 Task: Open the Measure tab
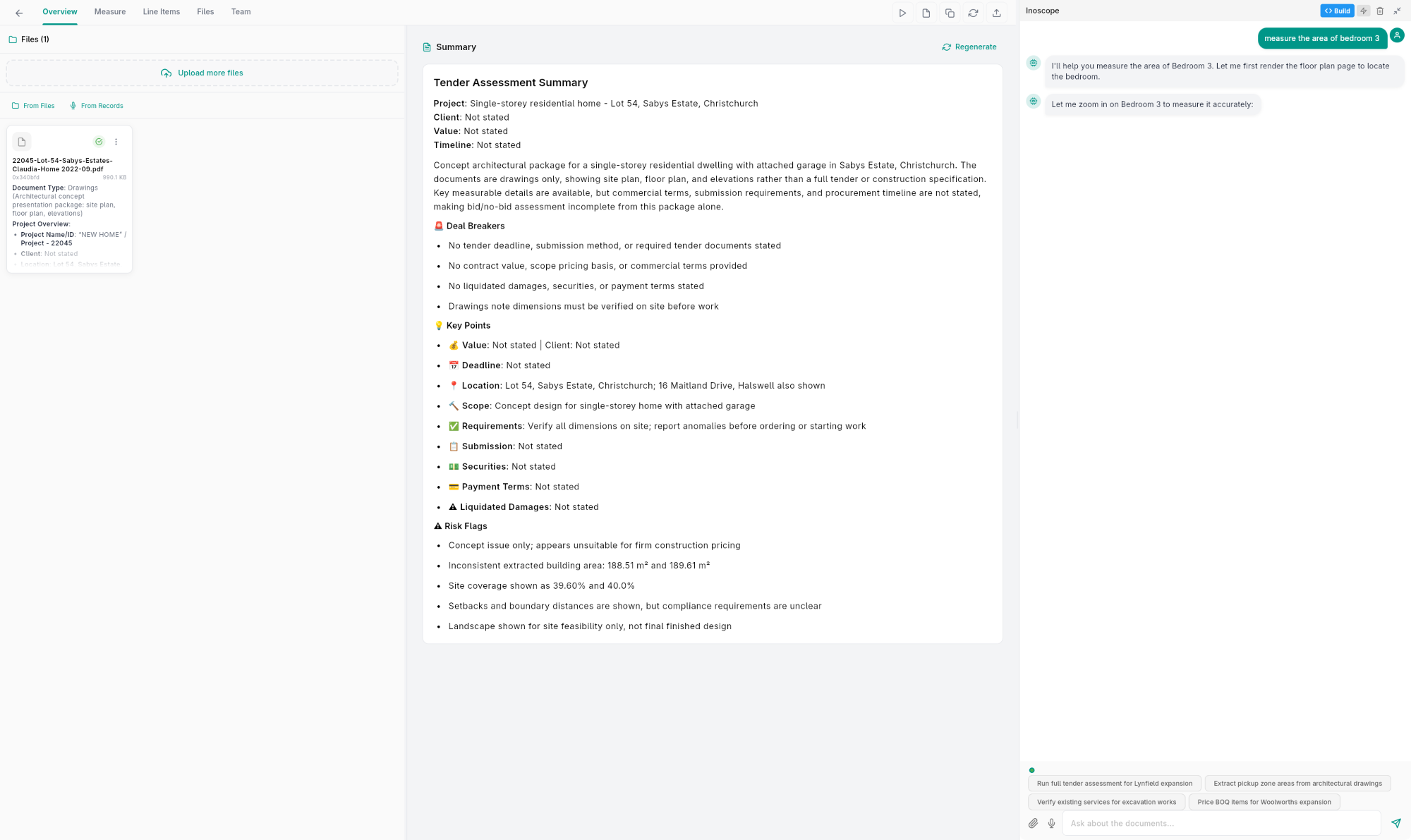(x=110, y=11)
